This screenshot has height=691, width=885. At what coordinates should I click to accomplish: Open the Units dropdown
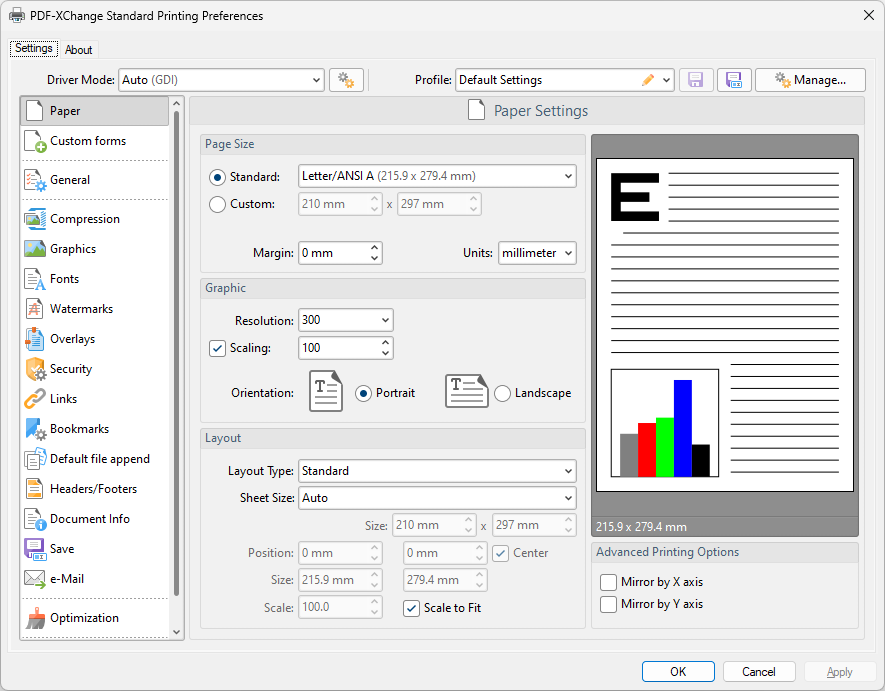pos(537,253)
